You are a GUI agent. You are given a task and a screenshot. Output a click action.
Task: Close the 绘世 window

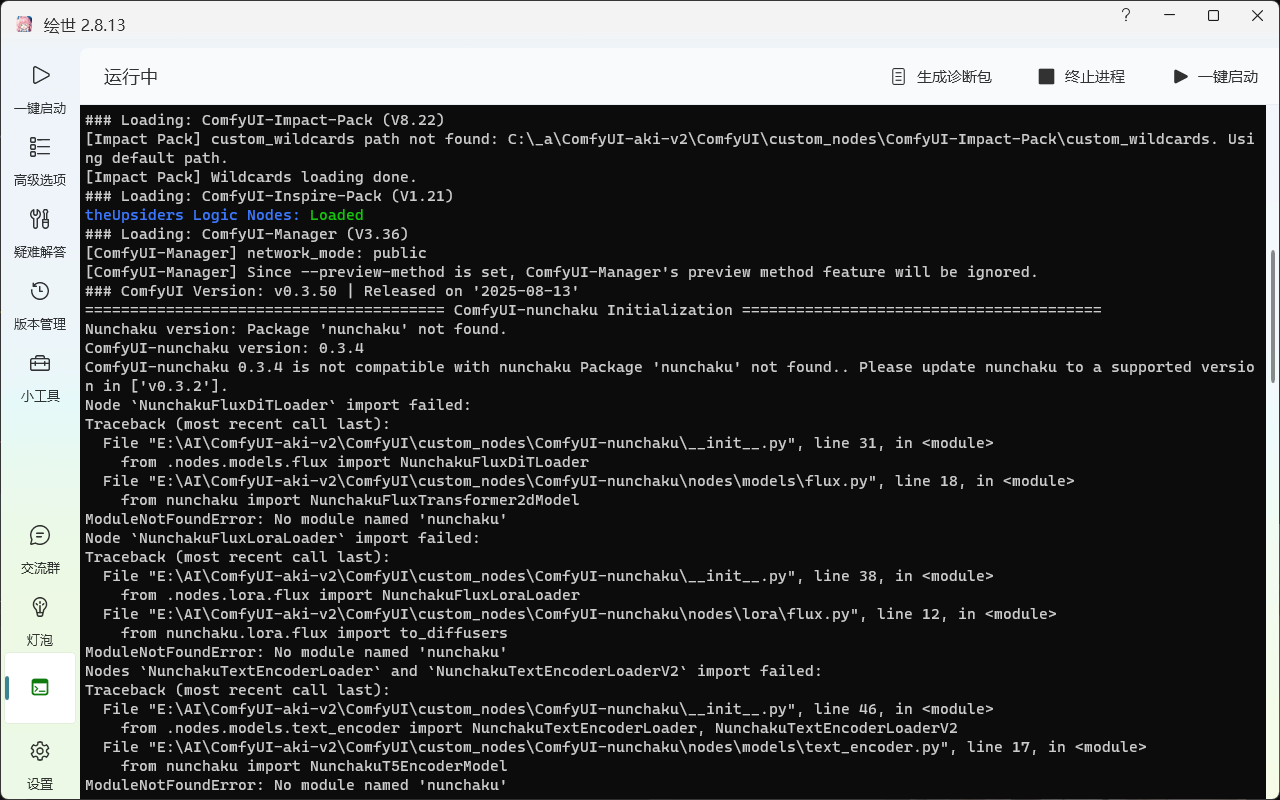click(x=1258, y=15)
